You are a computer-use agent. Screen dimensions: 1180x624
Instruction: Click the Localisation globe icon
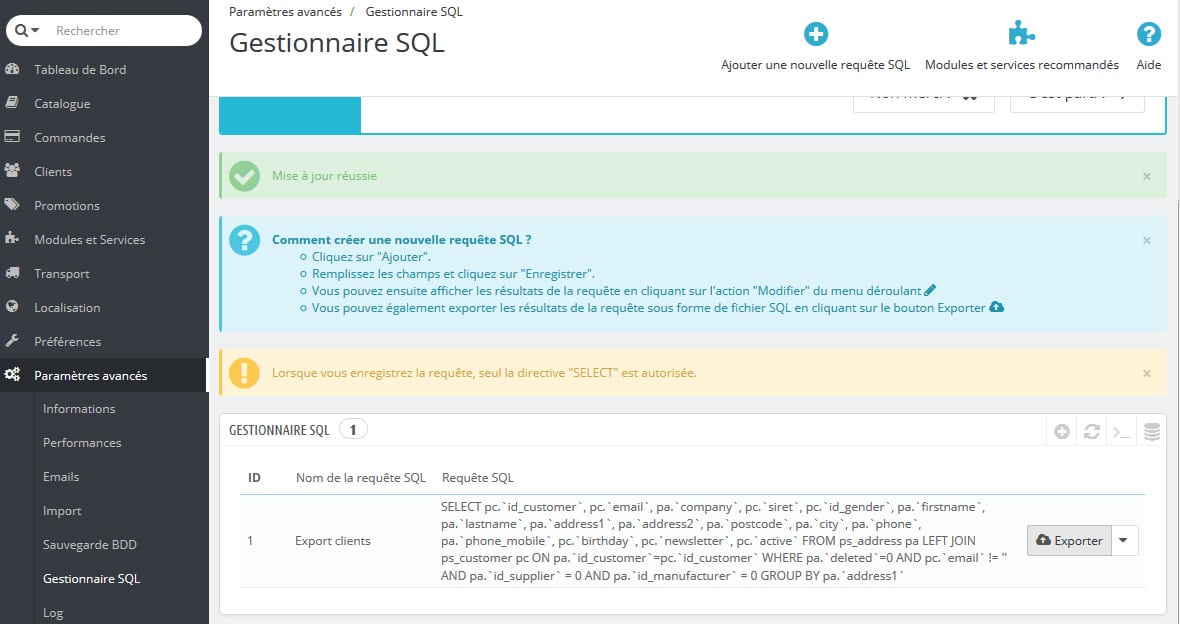point(12,306)
